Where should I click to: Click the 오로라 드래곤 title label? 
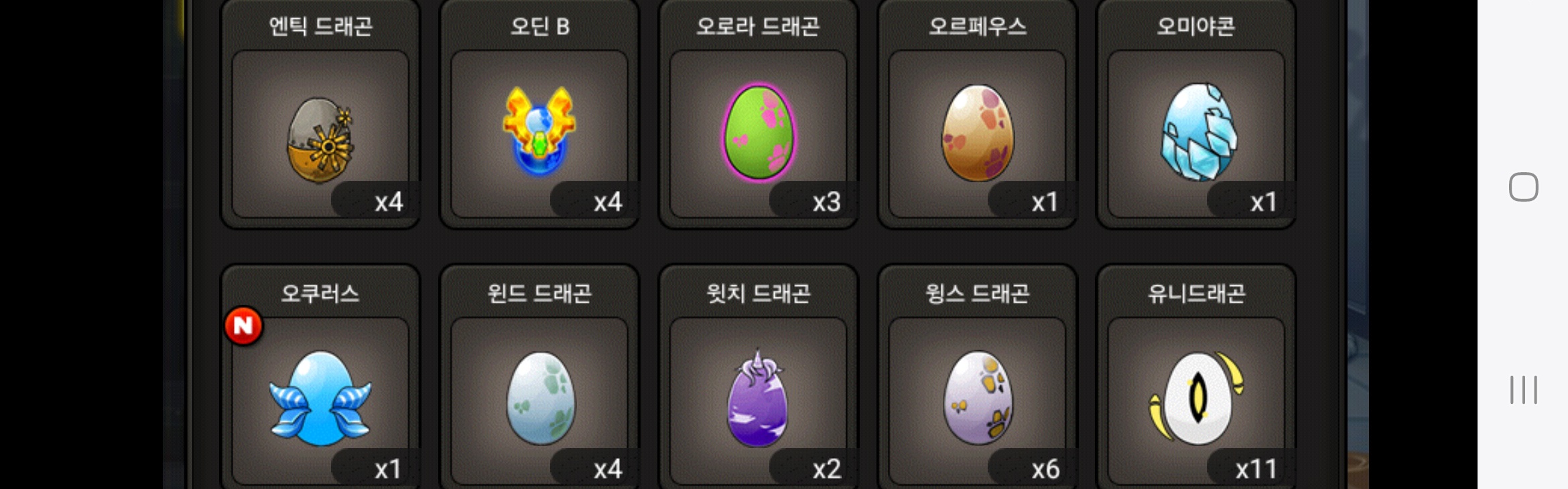[758, 27]
